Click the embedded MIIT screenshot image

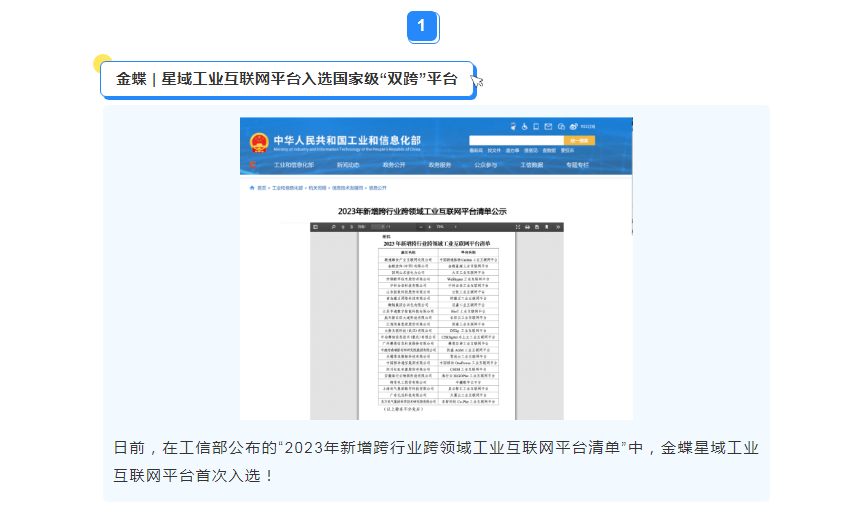(x=436, y=268)
